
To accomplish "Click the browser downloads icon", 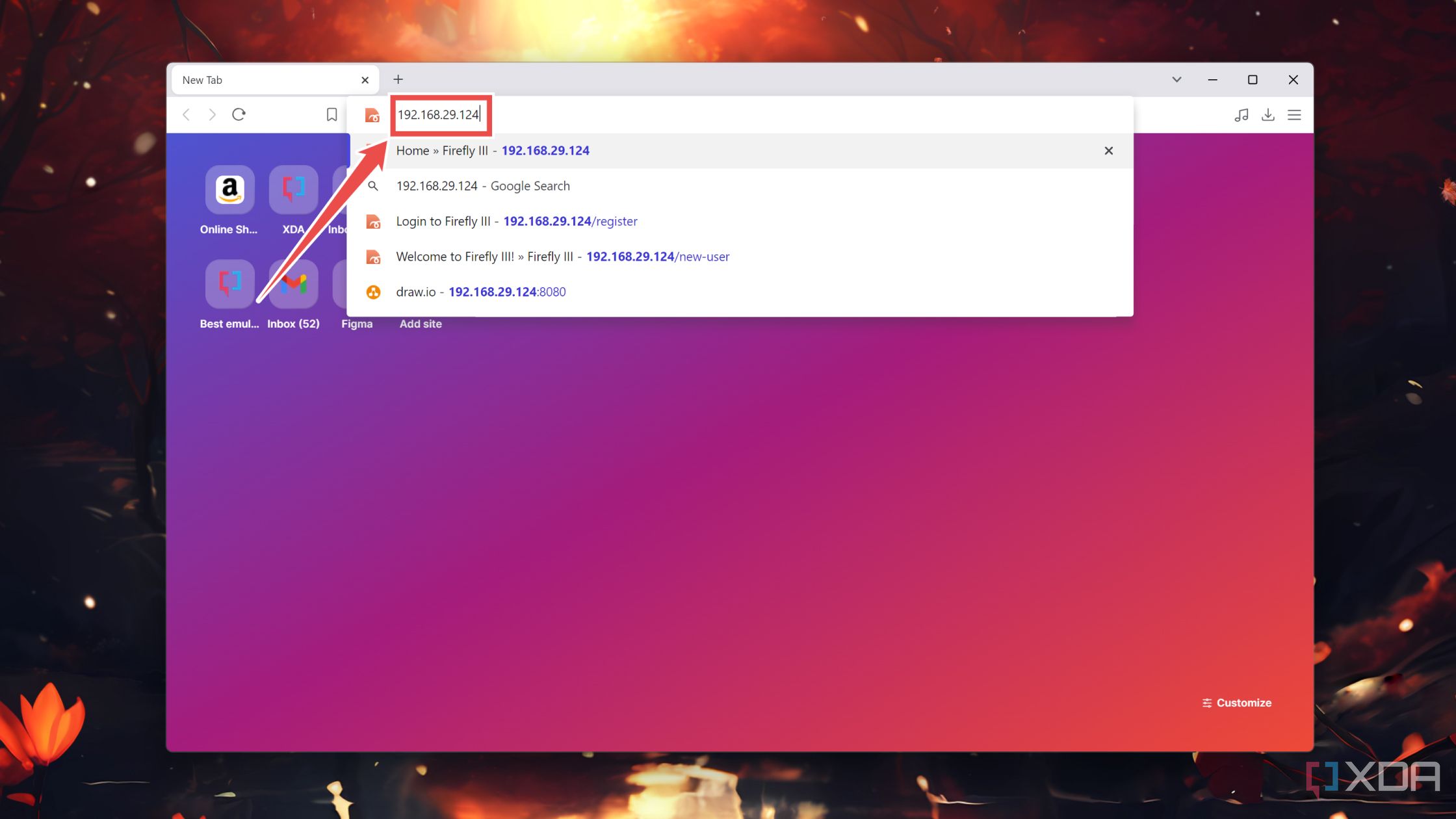I will 1268,114.
